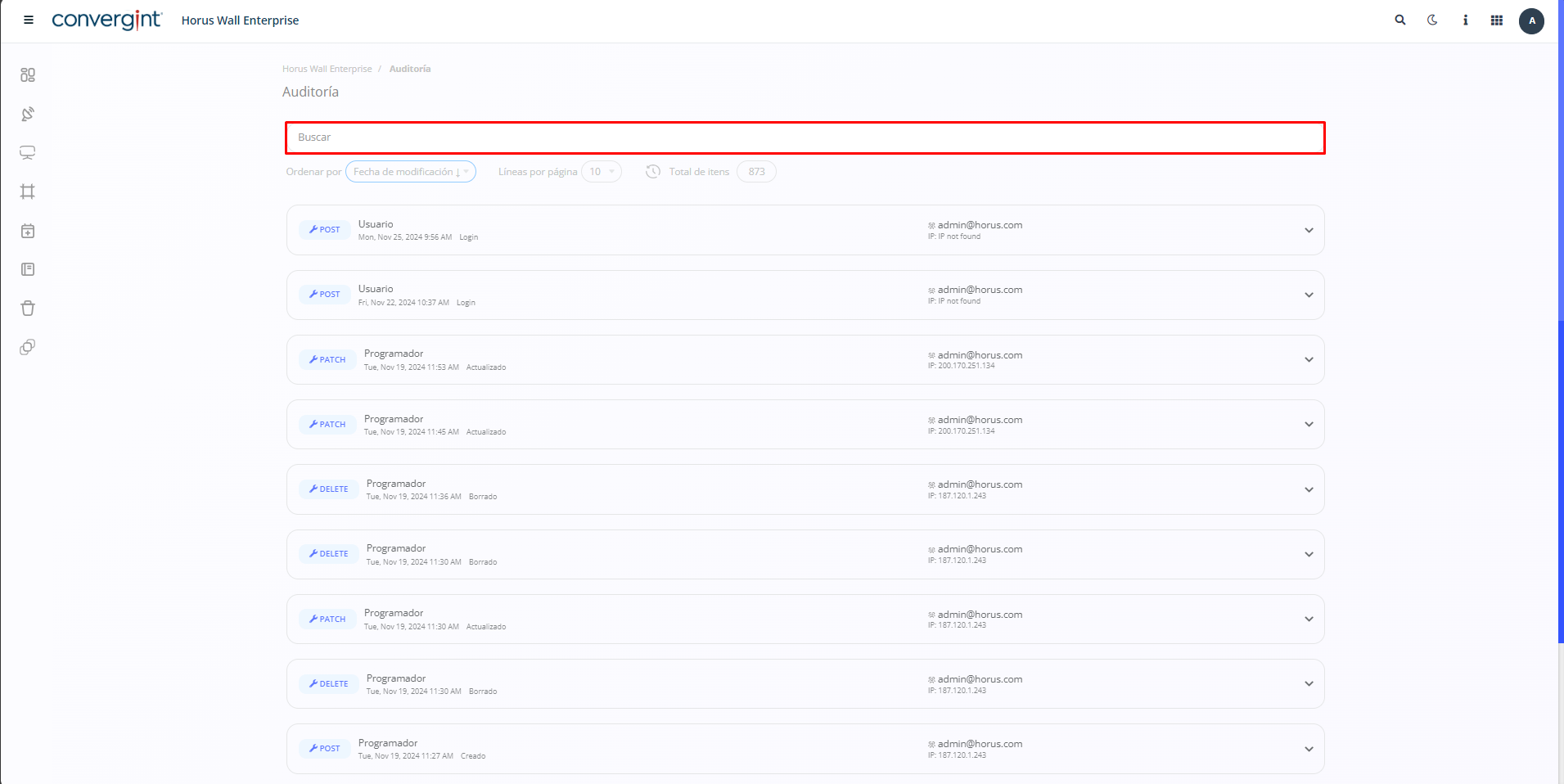The height and width of the screenshot is (784, 1564).
Task: Click the 'Buscar' search field
Action: tap(805, 137)
